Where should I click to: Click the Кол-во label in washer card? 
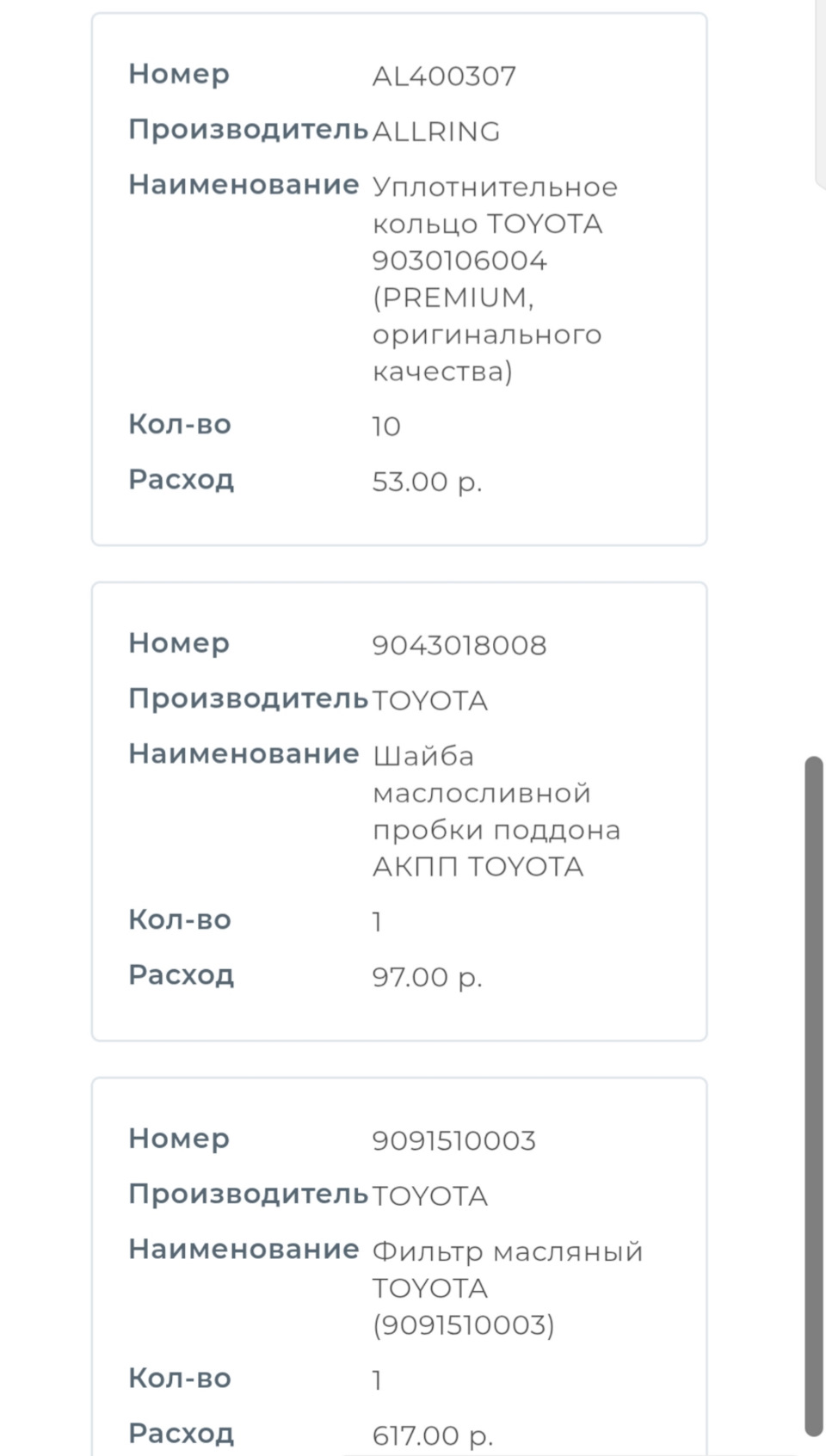tap(179, 919)
